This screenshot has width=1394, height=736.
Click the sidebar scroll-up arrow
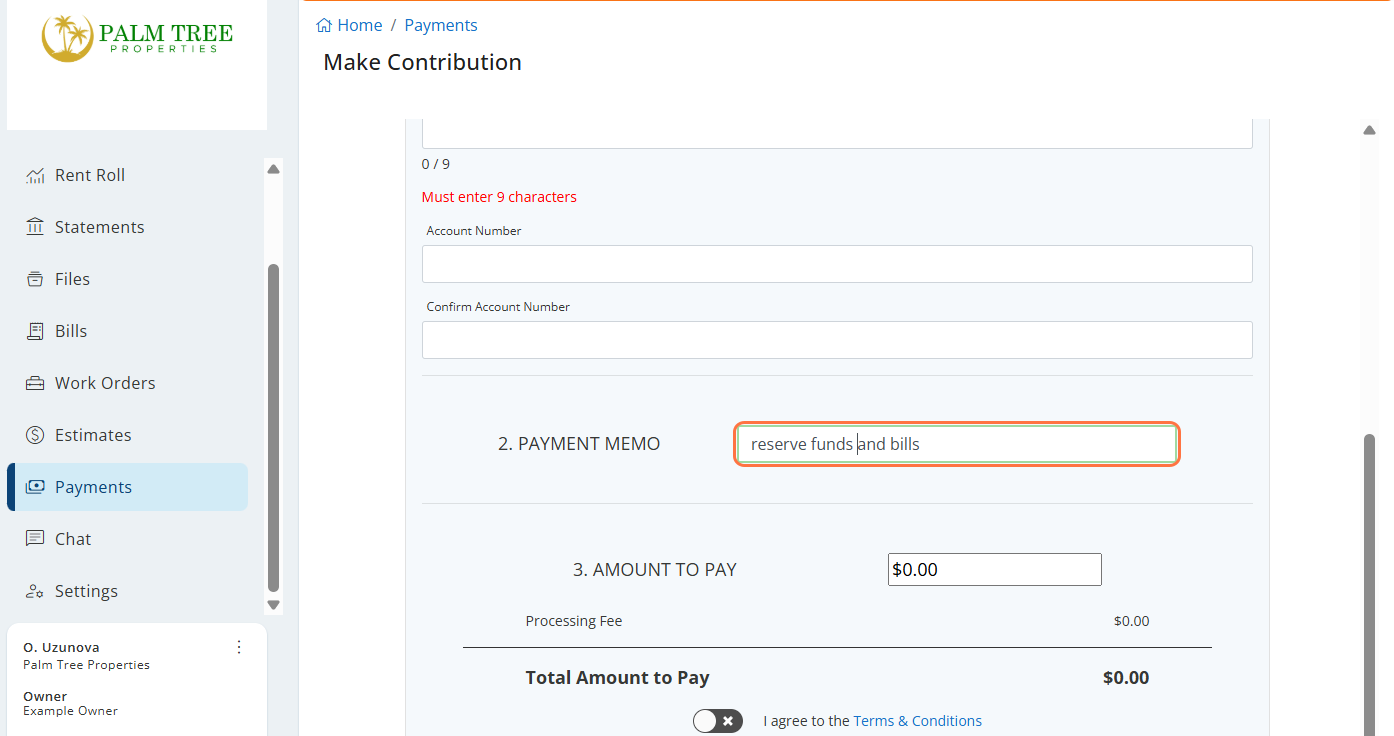tap(273, 169)
